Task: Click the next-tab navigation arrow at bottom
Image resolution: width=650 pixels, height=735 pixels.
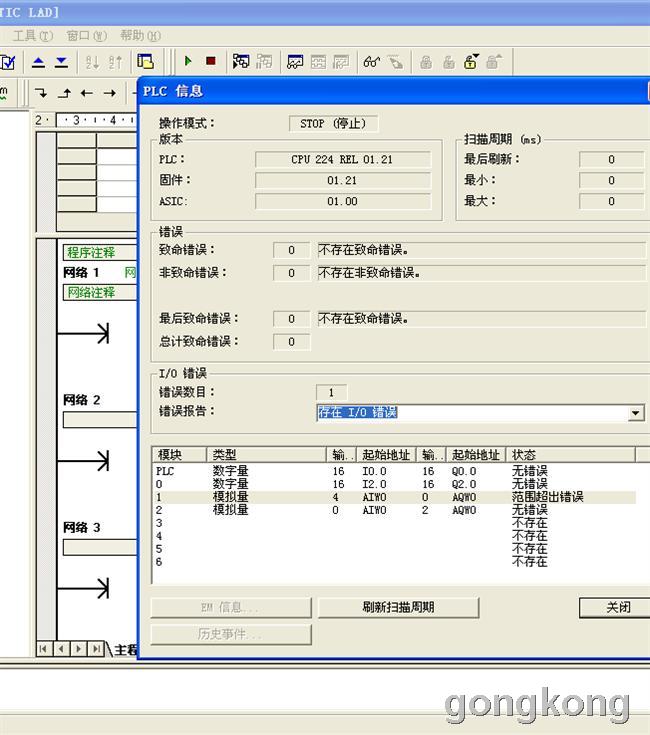Action: [79, 649]
